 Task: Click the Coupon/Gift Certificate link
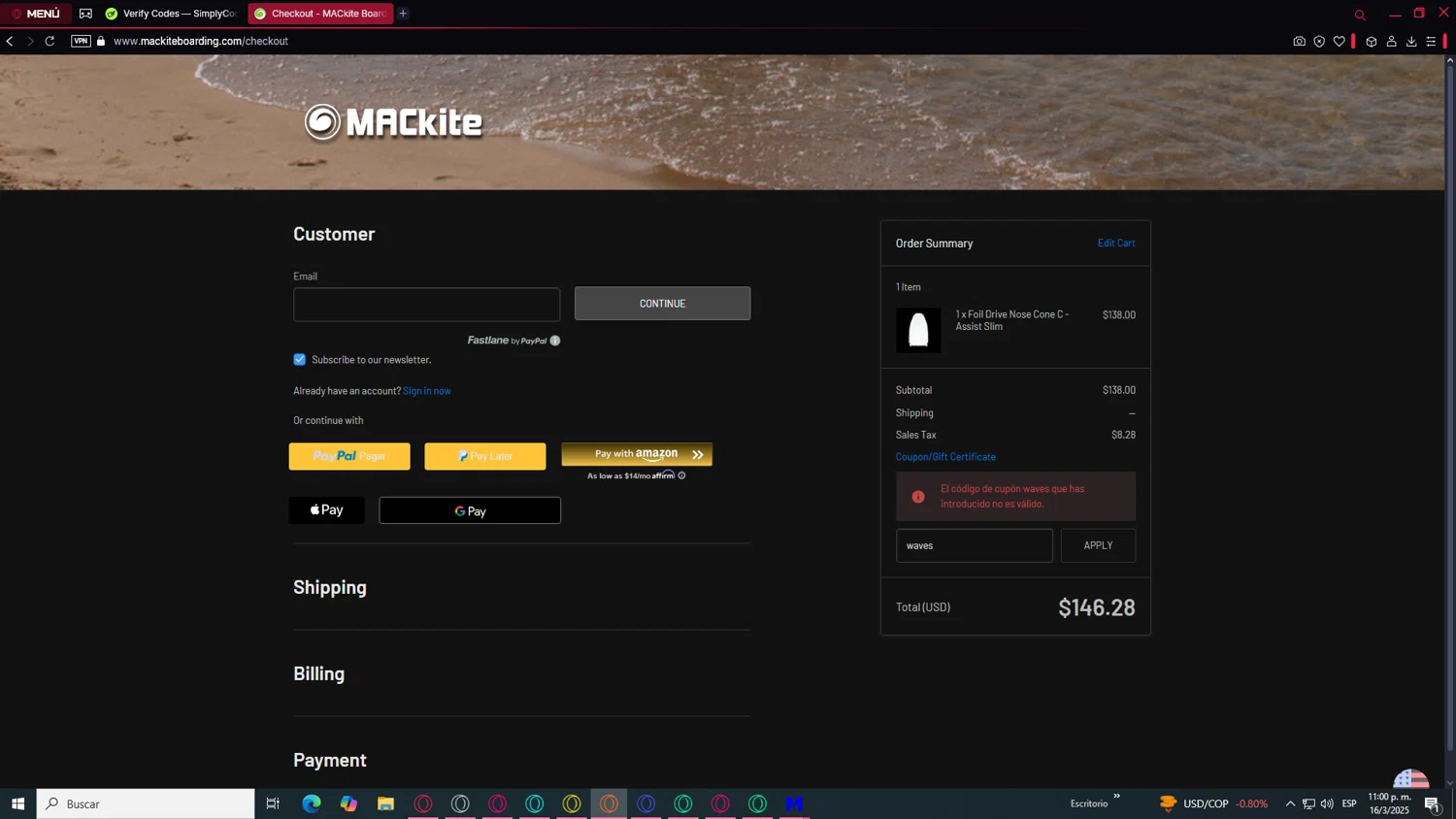point(945,457)
